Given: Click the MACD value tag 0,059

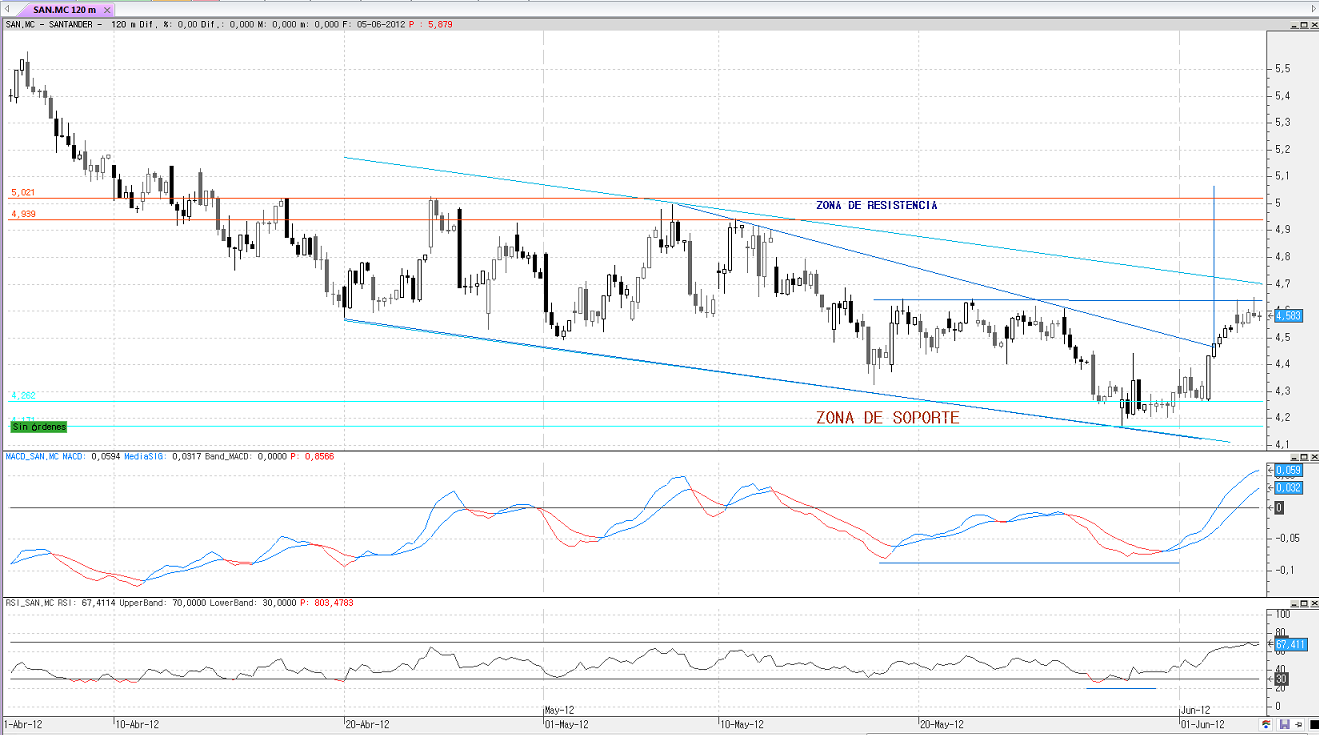Looking at the screenshot, I should click(1288, 470).
